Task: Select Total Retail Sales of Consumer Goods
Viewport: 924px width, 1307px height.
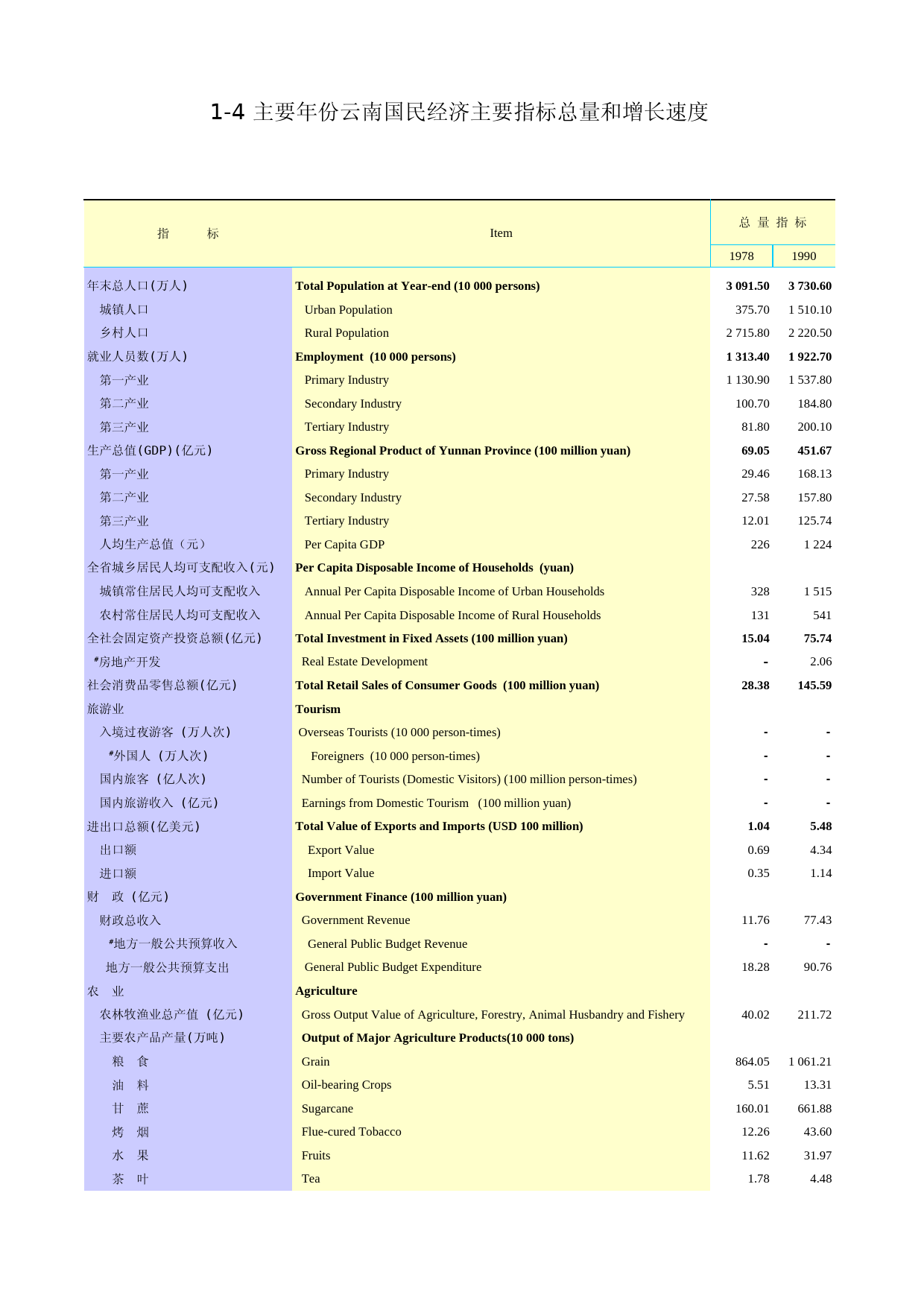Action: pos(447,686)
